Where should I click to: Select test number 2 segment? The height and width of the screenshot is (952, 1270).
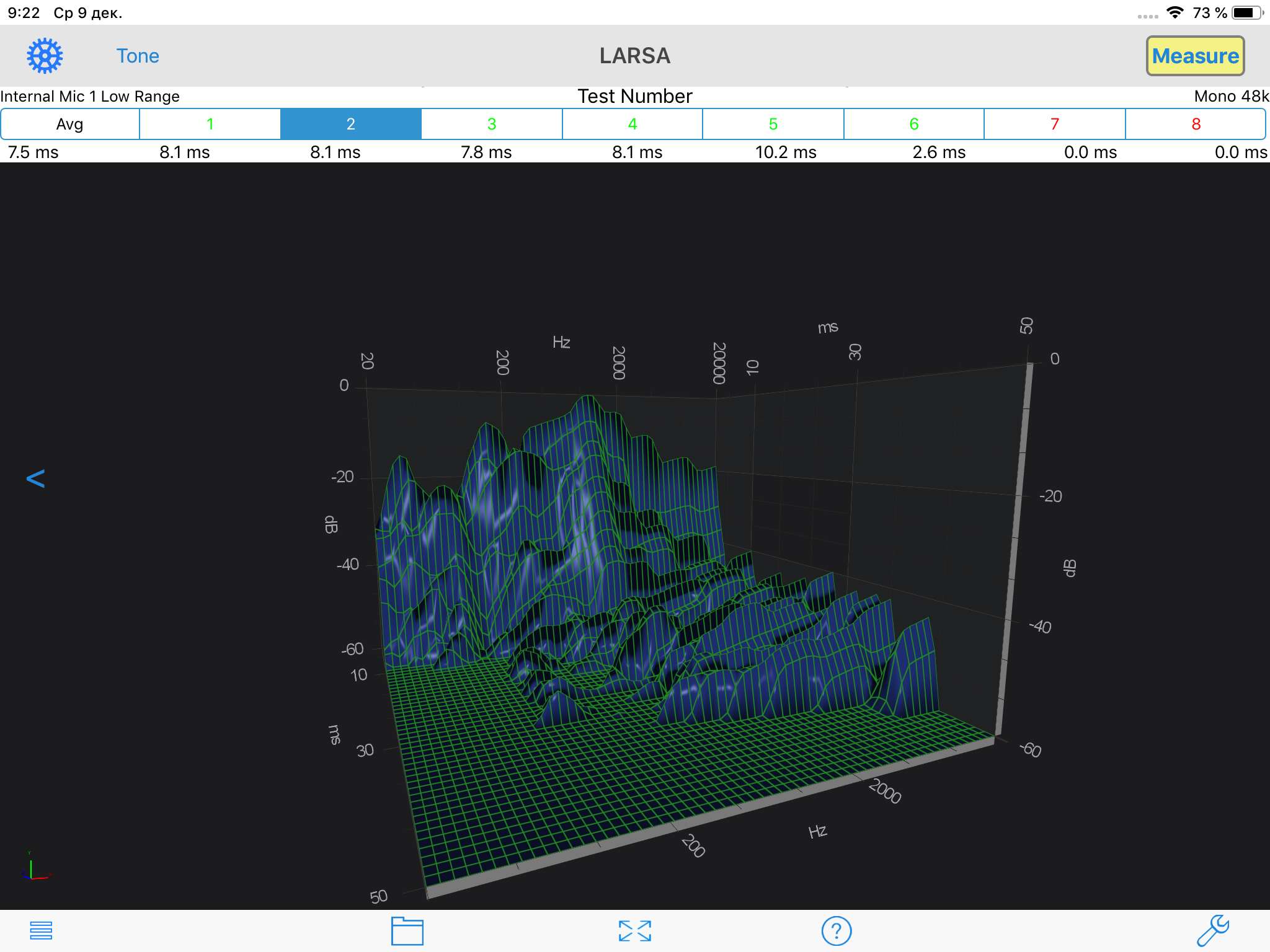coord(351,124)
